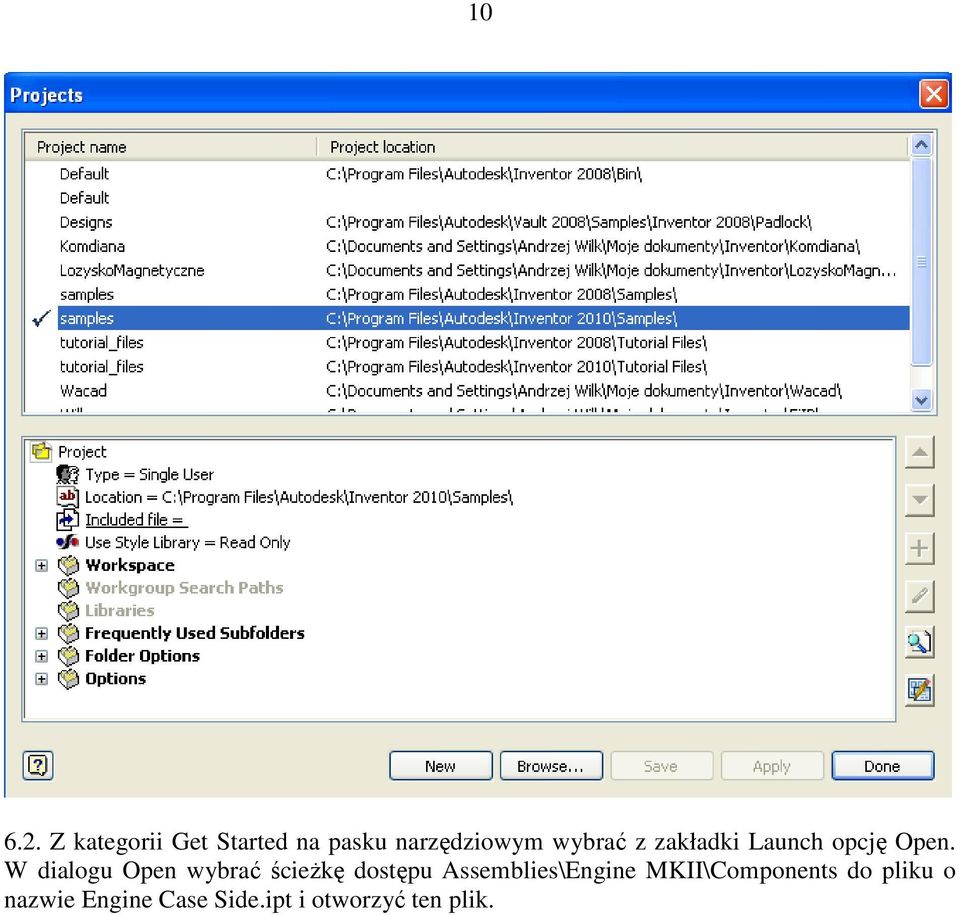The image size is (960, 915).
Task: Click the Project name column header
Action: [171, 147]
